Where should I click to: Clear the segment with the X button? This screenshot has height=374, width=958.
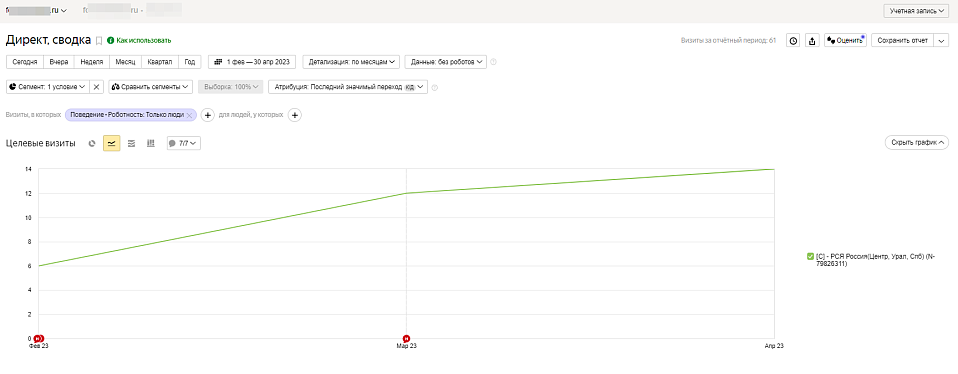pyautogui.click(x=97, y=87)
